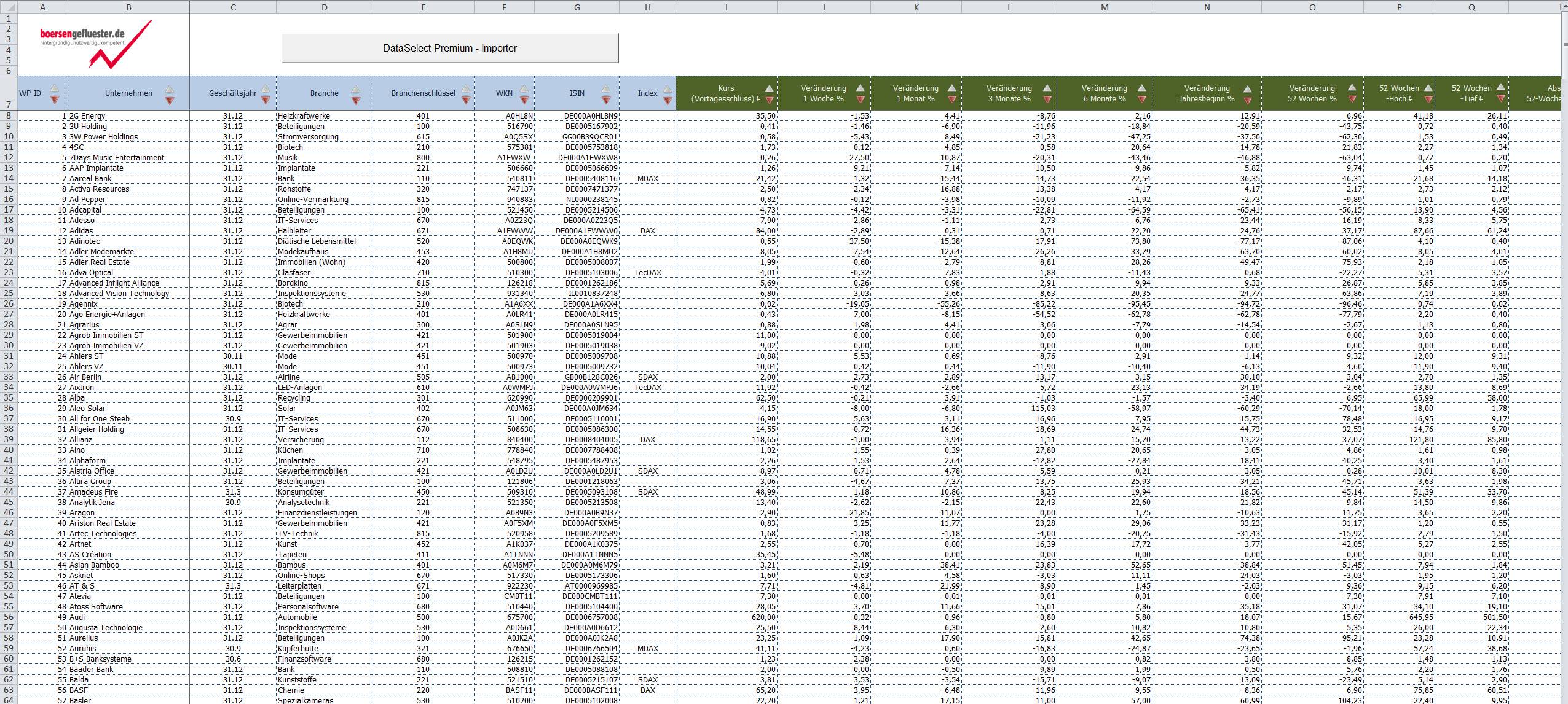Sort Veränderung 1 Monat % ascending

click(952, 88)
